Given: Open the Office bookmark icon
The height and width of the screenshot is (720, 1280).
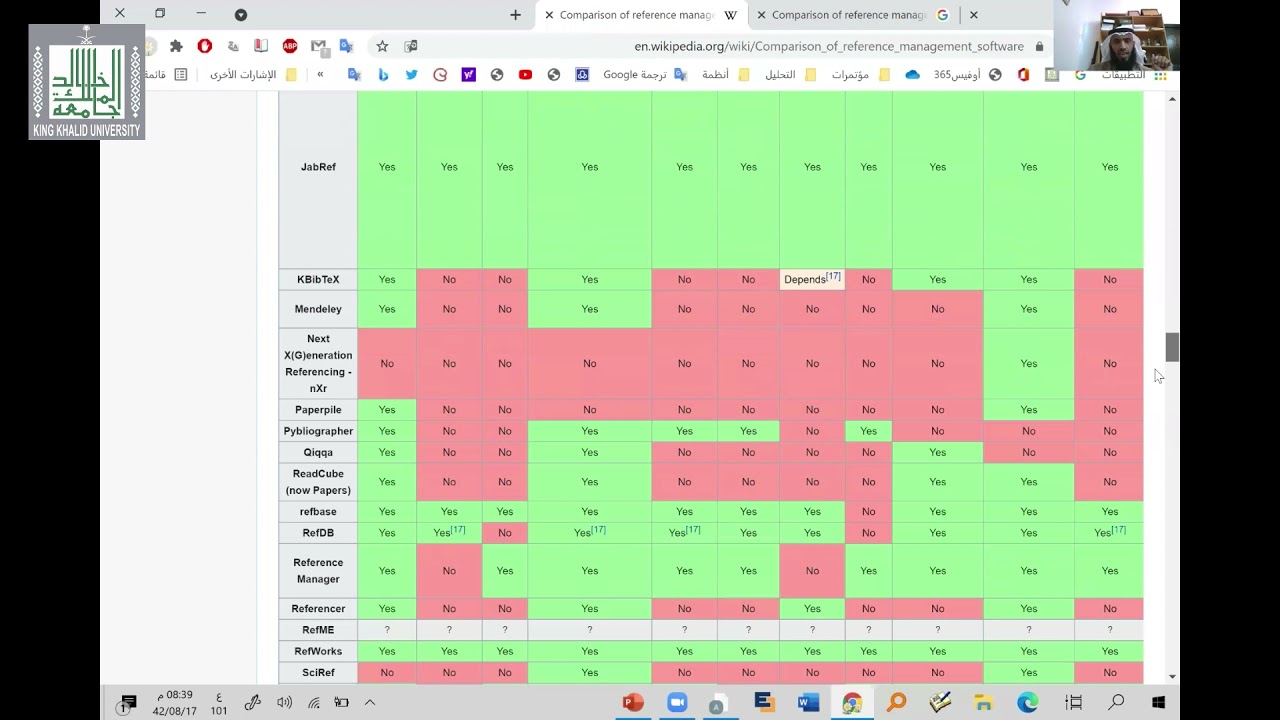Looking at the screenshot, I should (1023, 75).
